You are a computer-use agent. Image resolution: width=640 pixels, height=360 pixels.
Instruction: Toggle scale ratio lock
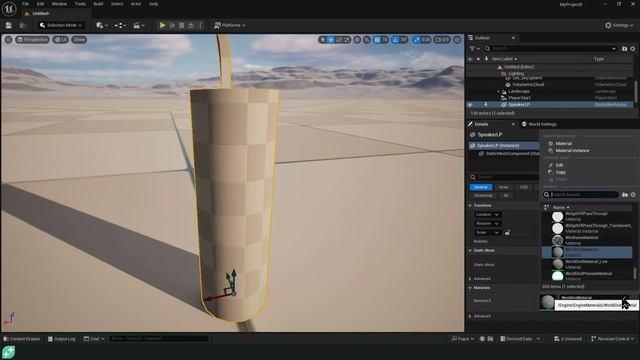pyautogui.click(x=507, y=232)
